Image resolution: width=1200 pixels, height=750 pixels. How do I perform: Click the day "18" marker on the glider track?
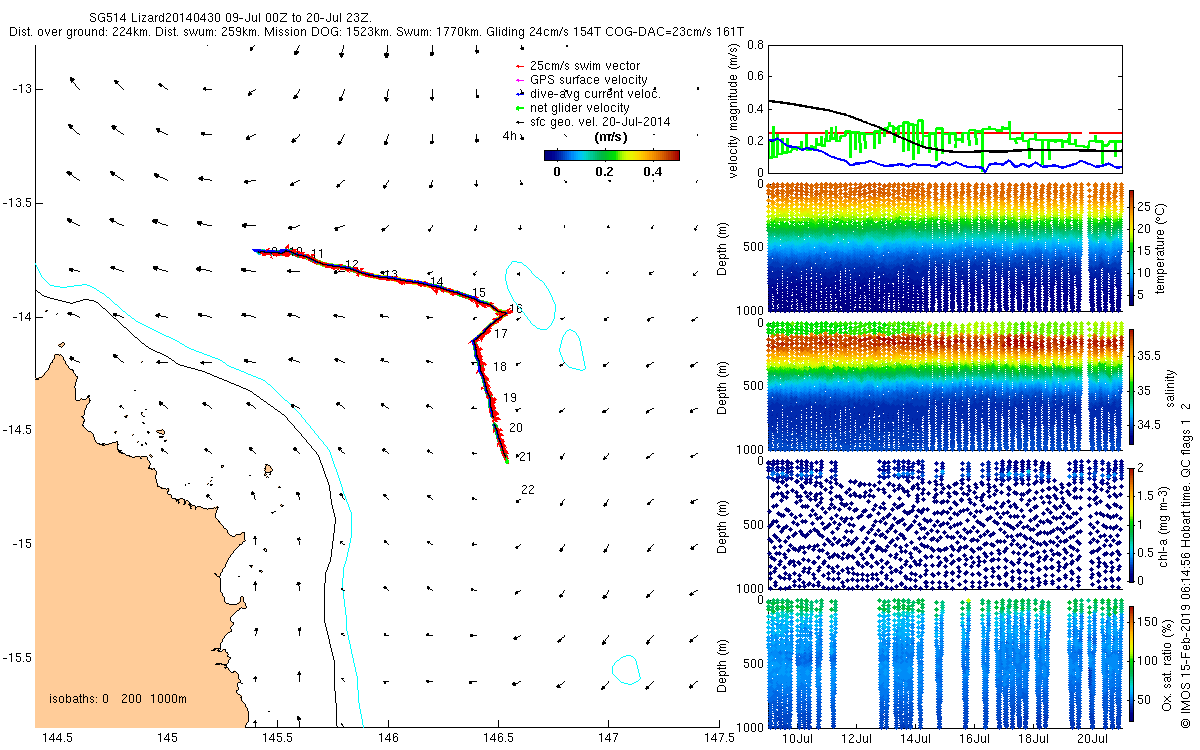coord(499,367)
